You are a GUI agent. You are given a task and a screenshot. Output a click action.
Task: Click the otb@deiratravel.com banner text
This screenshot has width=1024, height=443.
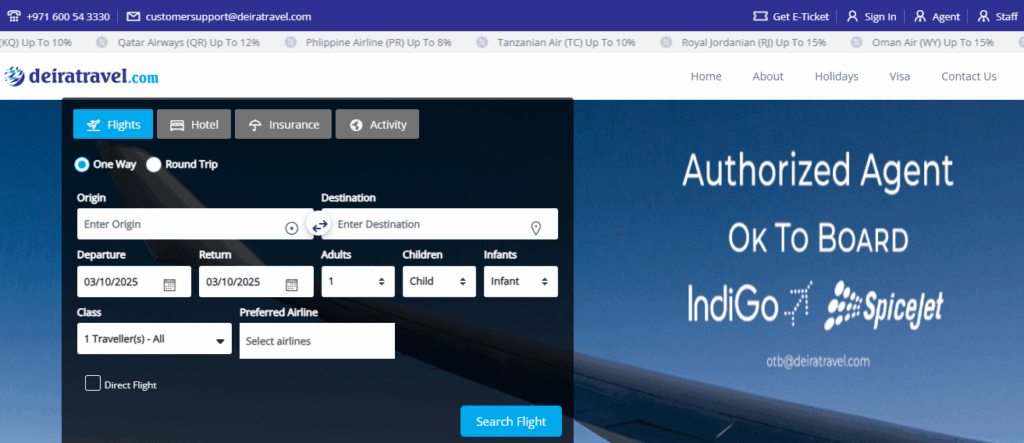818,361
